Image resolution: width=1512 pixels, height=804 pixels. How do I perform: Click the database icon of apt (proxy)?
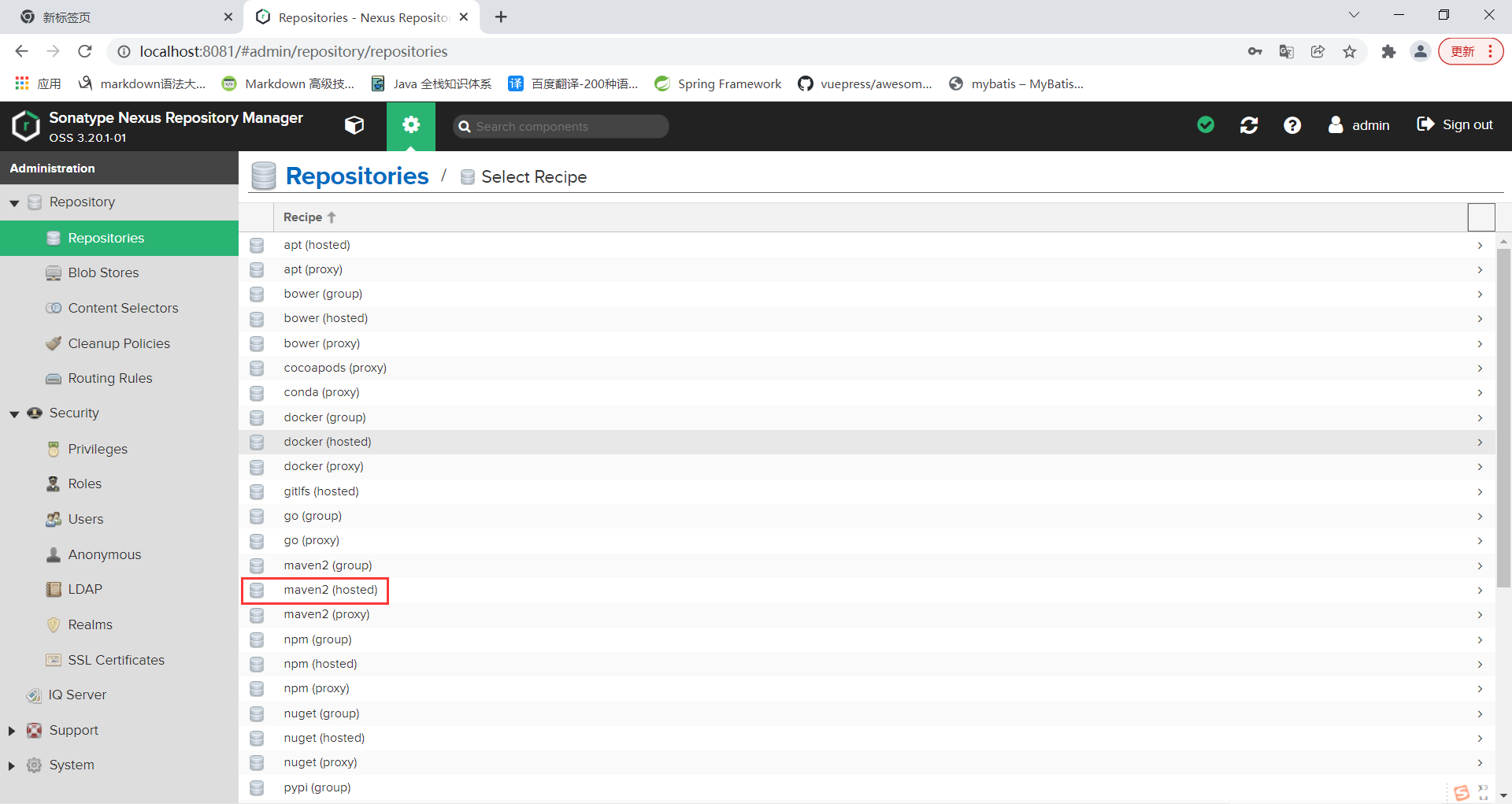click(257, 270)
